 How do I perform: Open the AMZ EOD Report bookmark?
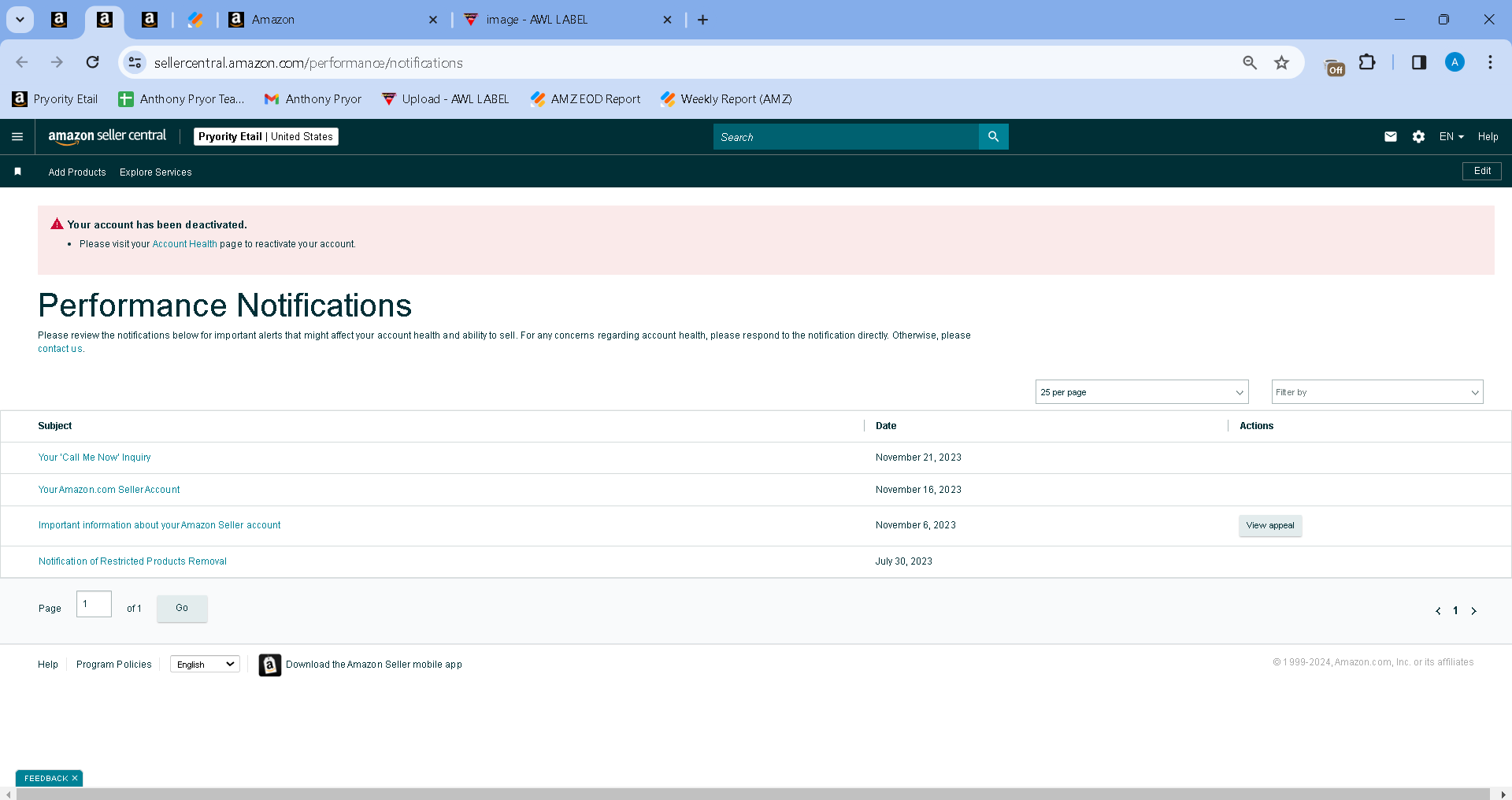pyautogui.click(x=585, y=99)
